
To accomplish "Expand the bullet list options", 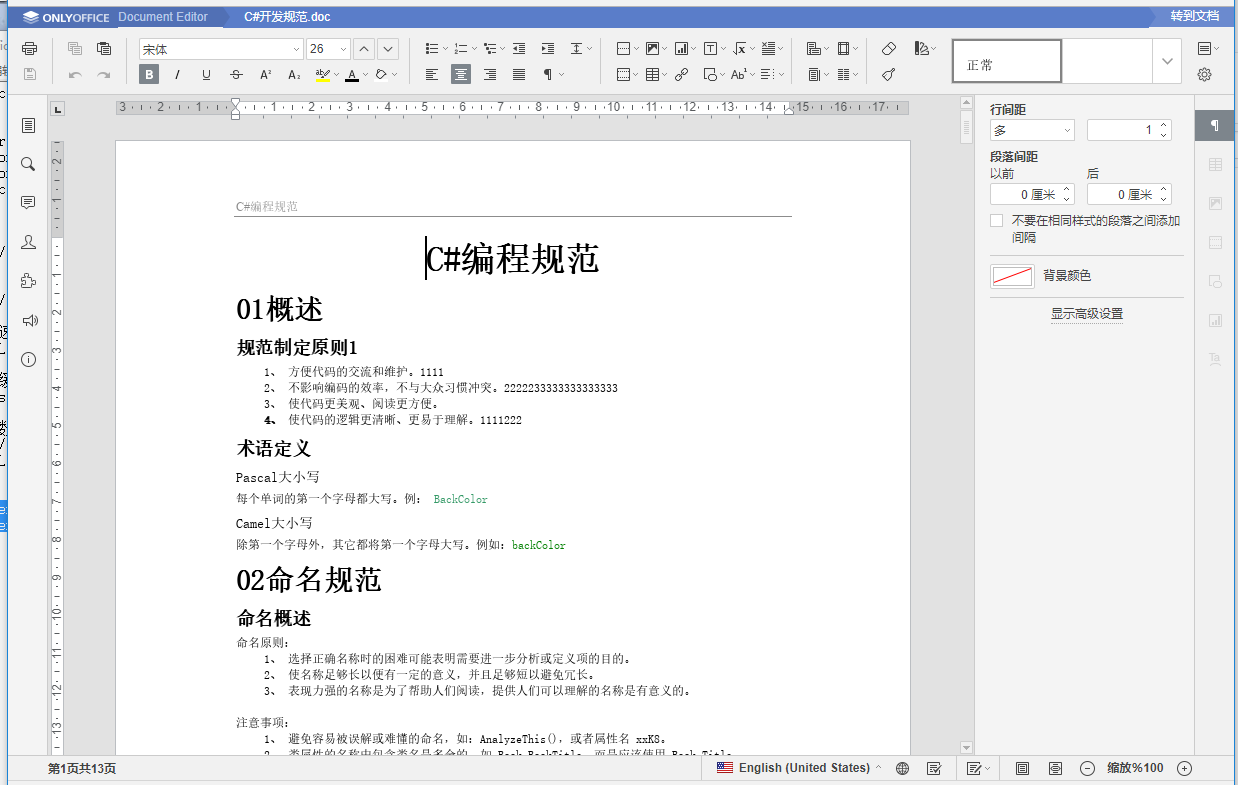I will tap(444, 49).
